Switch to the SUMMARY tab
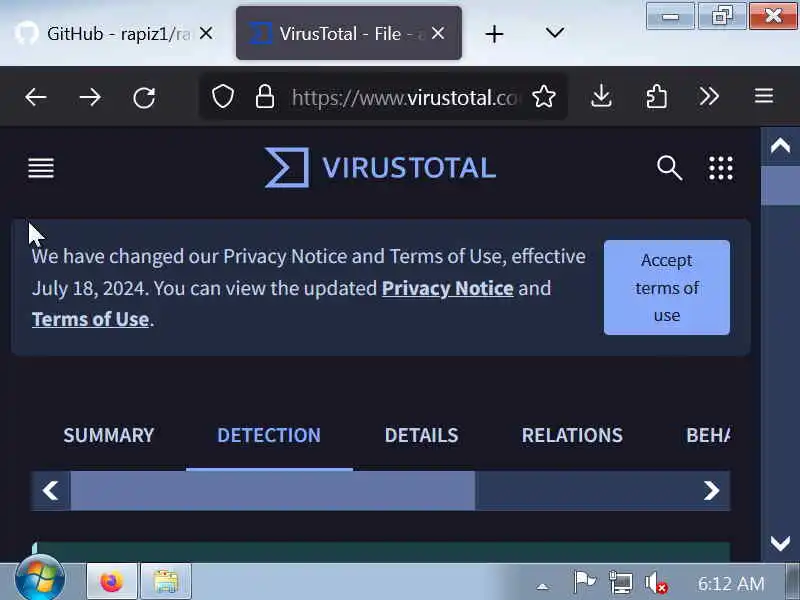 (109, 435)
